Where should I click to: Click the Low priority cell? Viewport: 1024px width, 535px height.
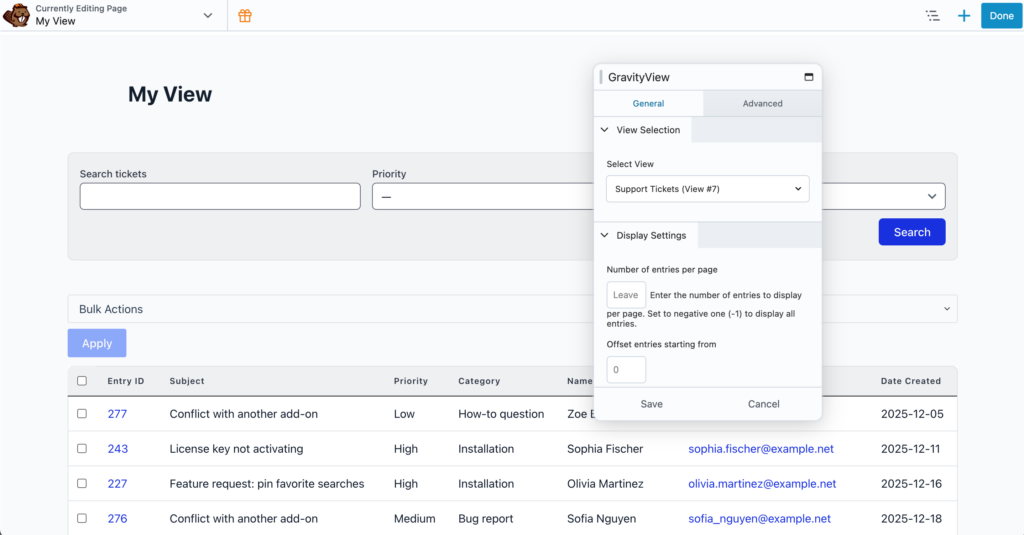pyautogui.click(x=404, y=413)
